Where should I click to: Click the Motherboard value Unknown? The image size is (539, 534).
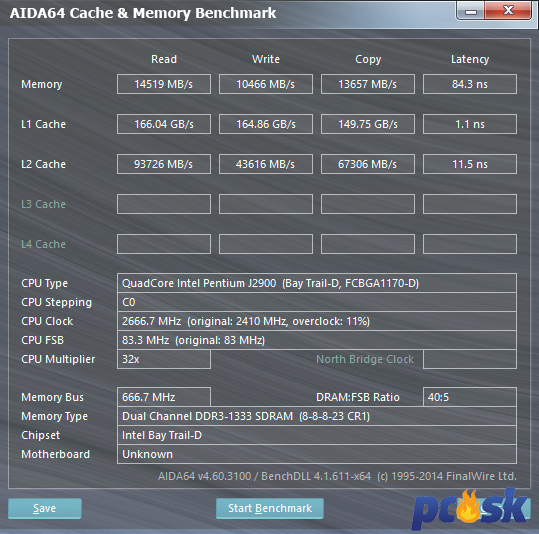317,454
